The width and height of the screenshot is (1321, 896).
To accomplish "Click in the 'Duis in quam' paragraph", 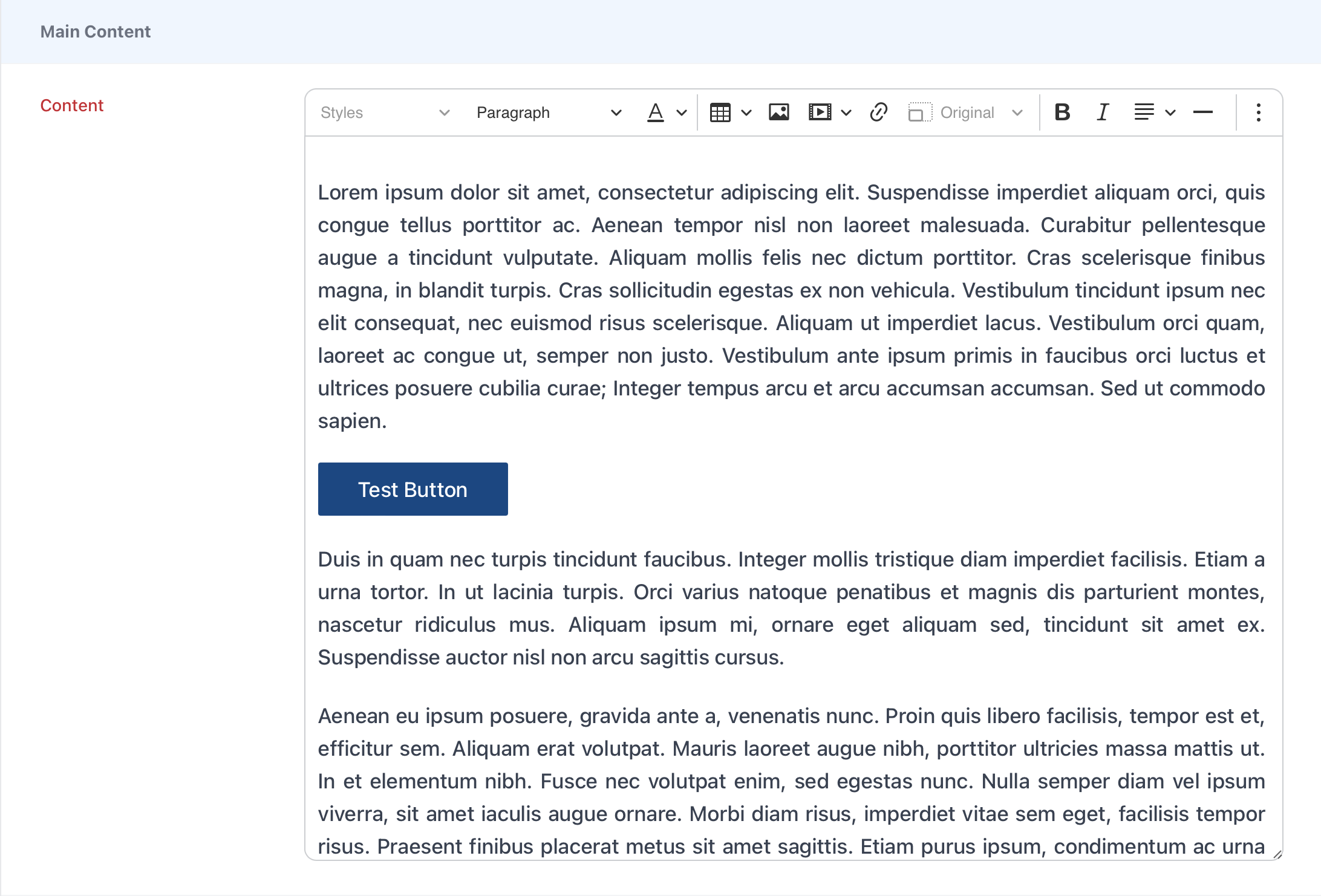I will 791,608.
